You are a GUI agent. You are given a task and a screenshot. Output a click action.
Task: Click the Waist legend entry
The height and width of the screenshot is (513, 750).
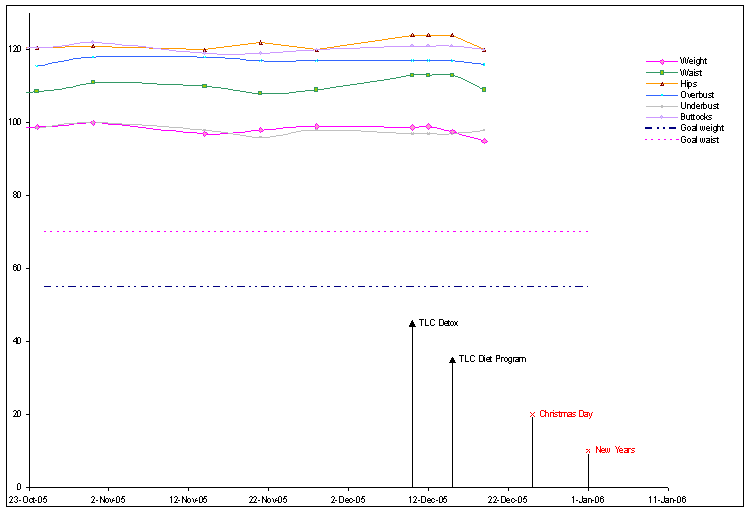click(674, 73)
